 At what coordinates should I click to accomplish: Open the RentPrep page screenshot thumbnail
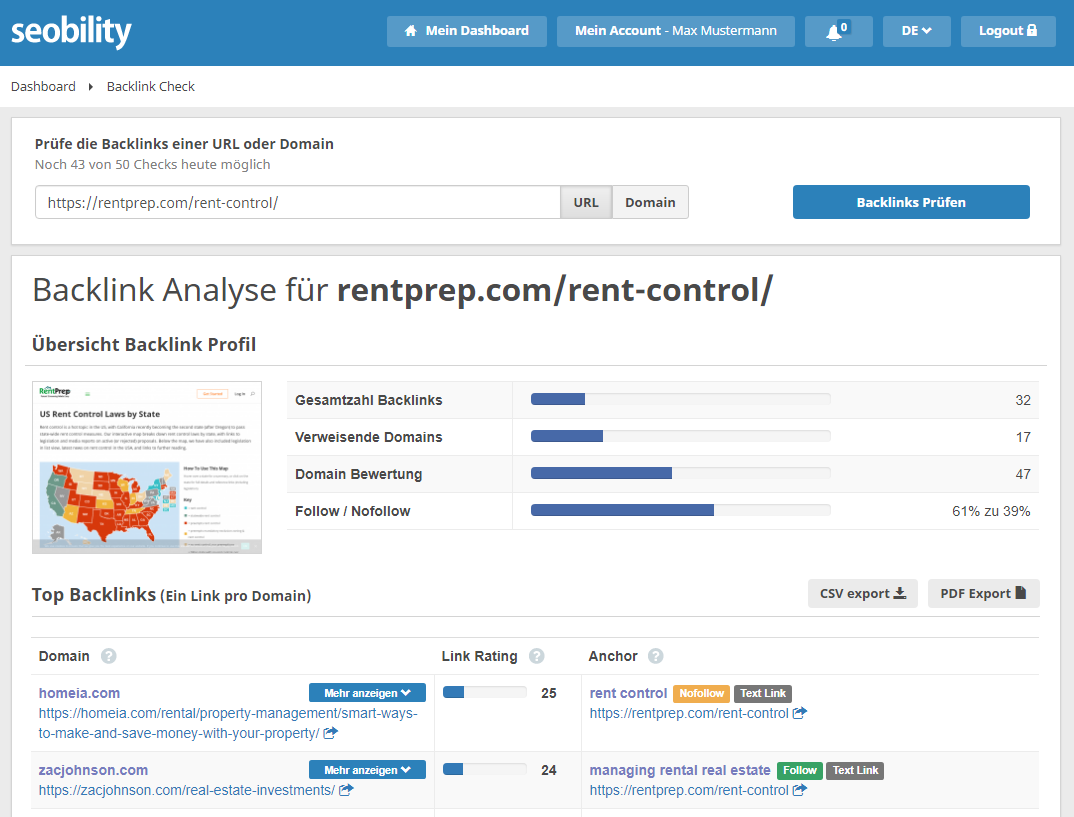147,467
